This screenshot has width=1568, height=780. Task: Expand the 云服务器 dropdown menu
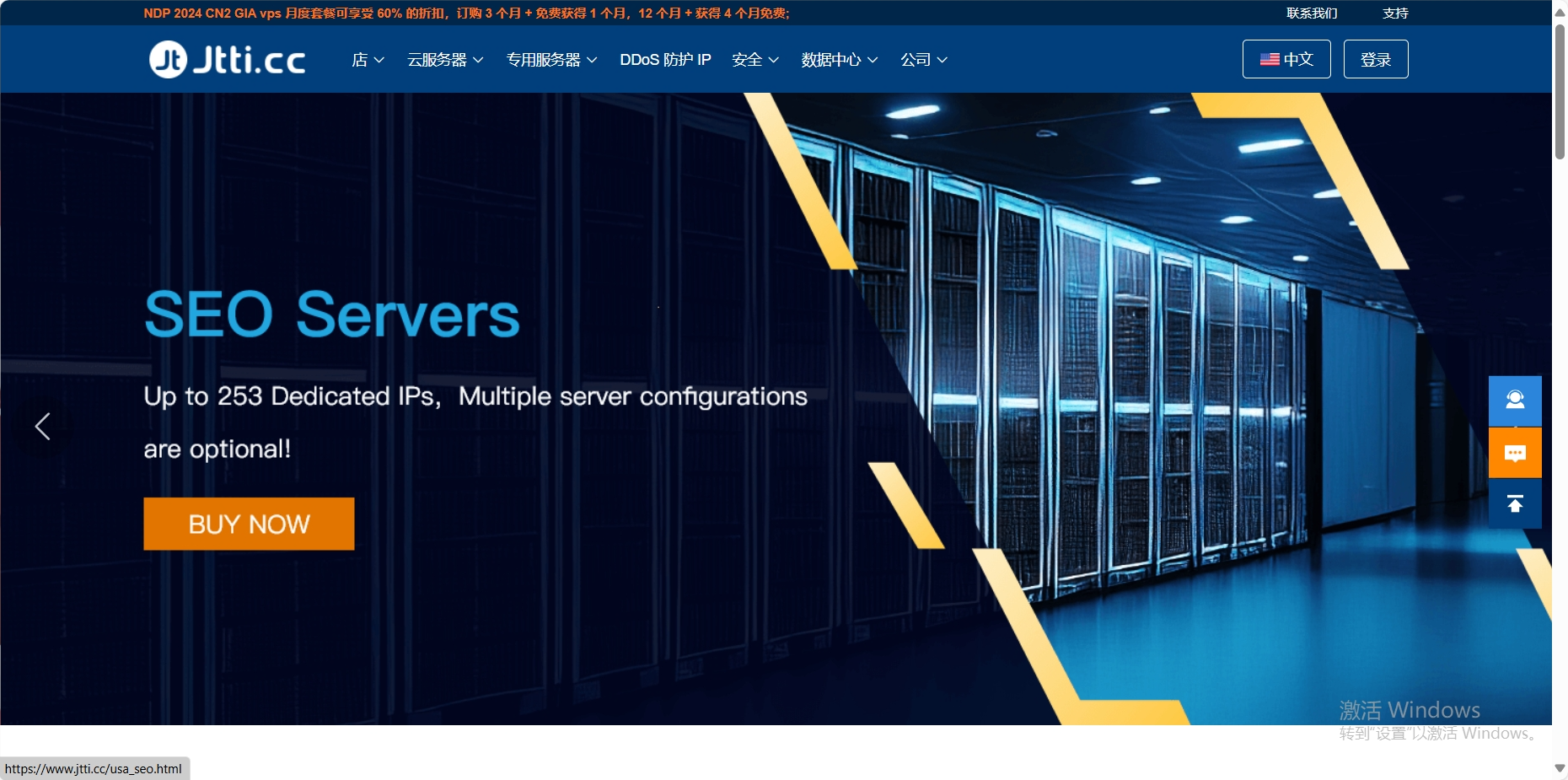tap(445, 60)
